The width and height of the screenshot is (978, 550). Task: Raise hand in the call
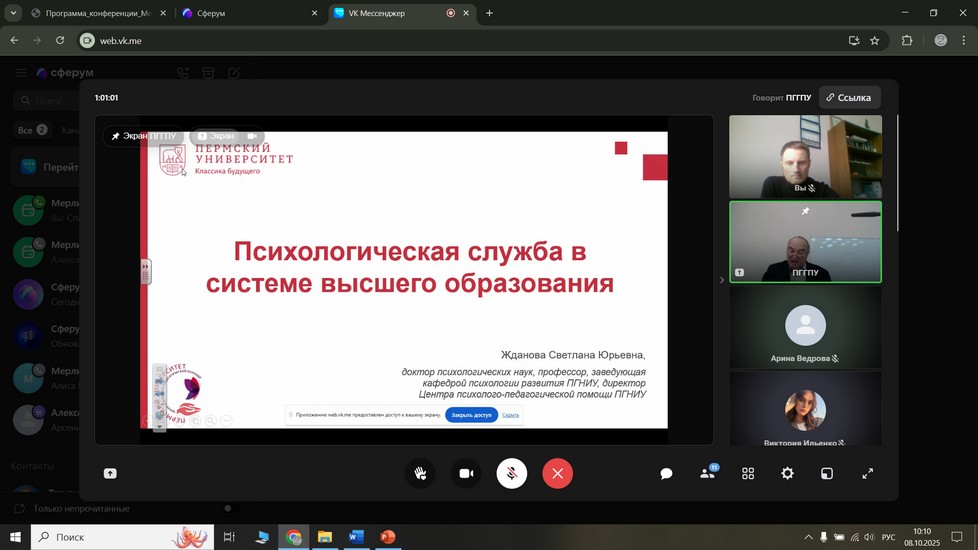coord(420,473)
